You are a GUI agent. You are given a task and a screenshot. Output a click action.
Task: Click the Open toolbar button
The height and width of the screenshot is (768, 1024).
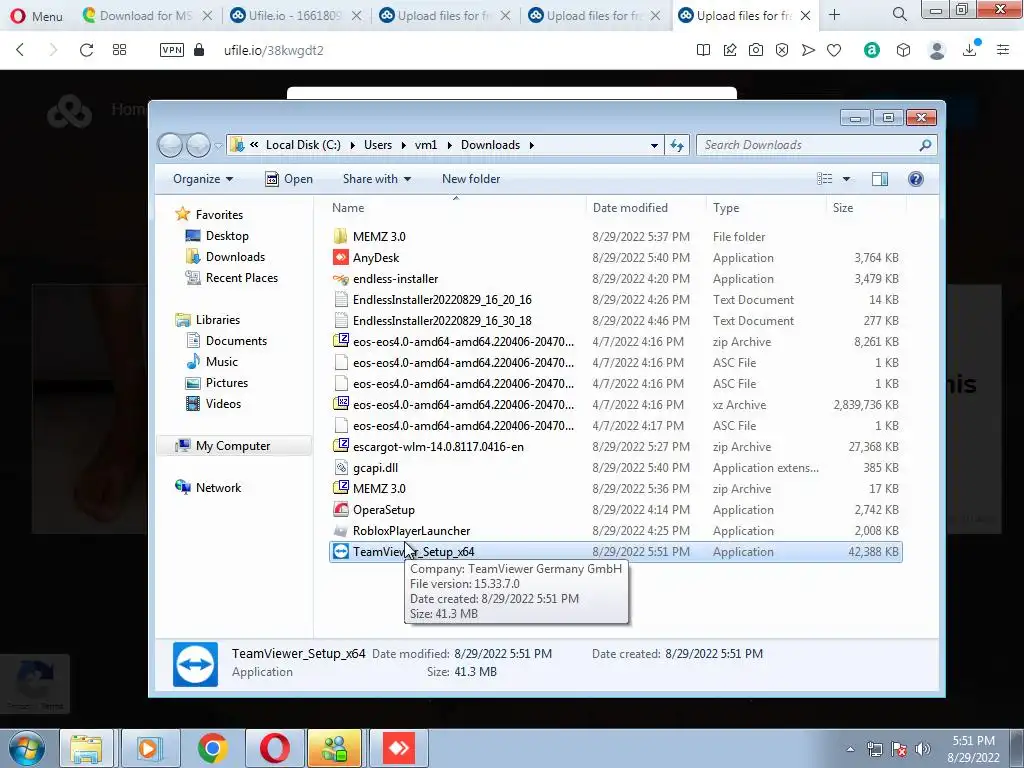pyautogui.click(x=289, y=179)
